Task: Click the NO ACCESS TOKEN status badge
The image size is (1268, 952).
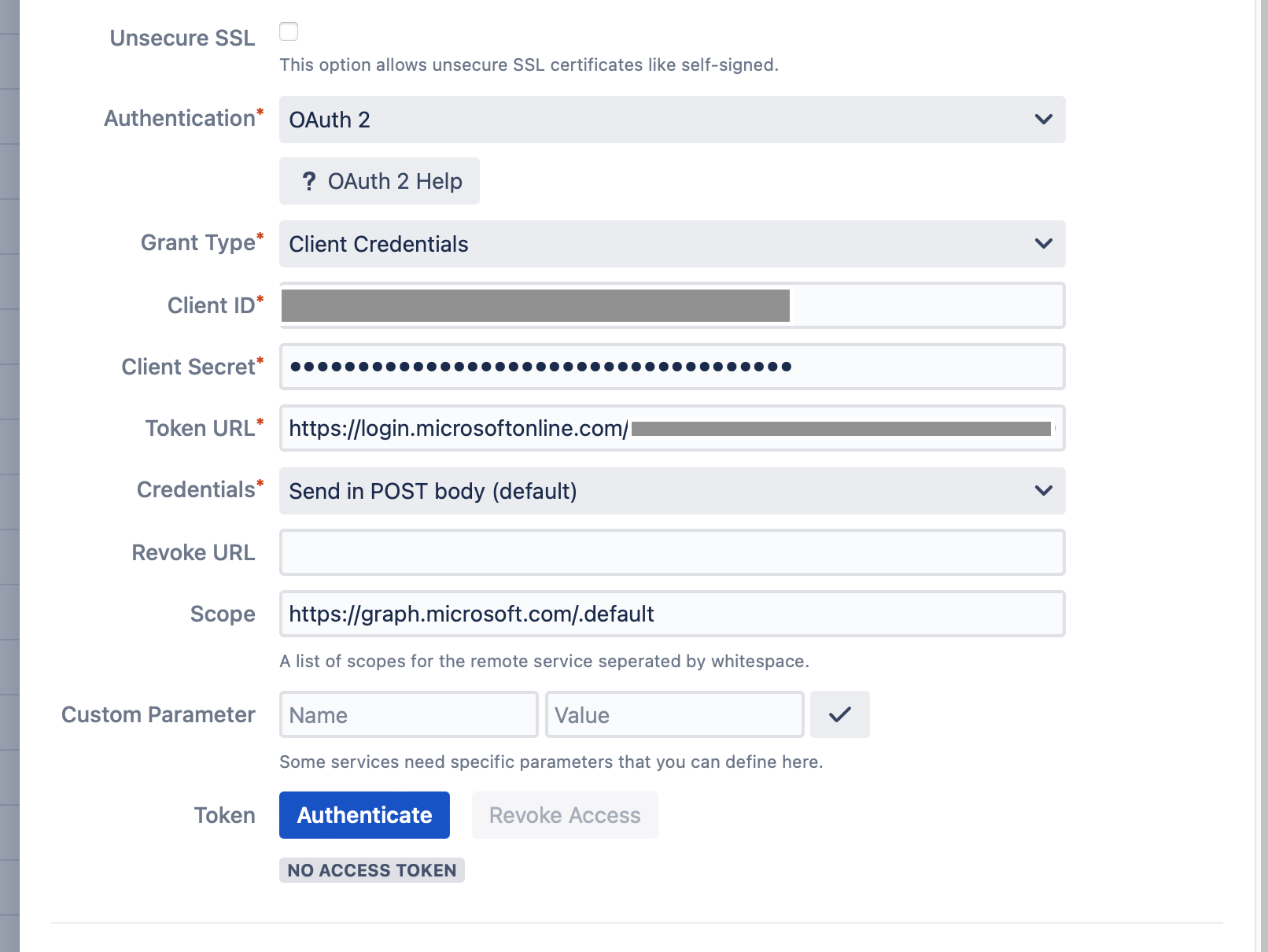Action: click(x=371, y=870)
